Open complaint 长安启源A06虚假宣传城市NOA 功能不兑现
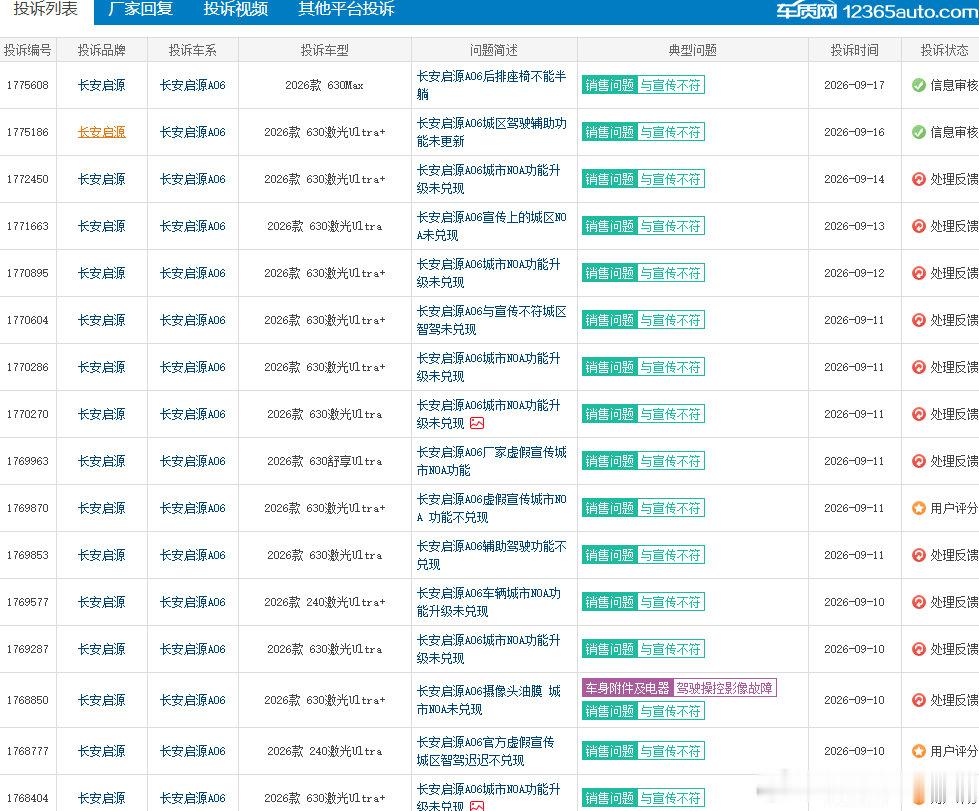Viewport: 979px width, 811px height. click(491, 508)
